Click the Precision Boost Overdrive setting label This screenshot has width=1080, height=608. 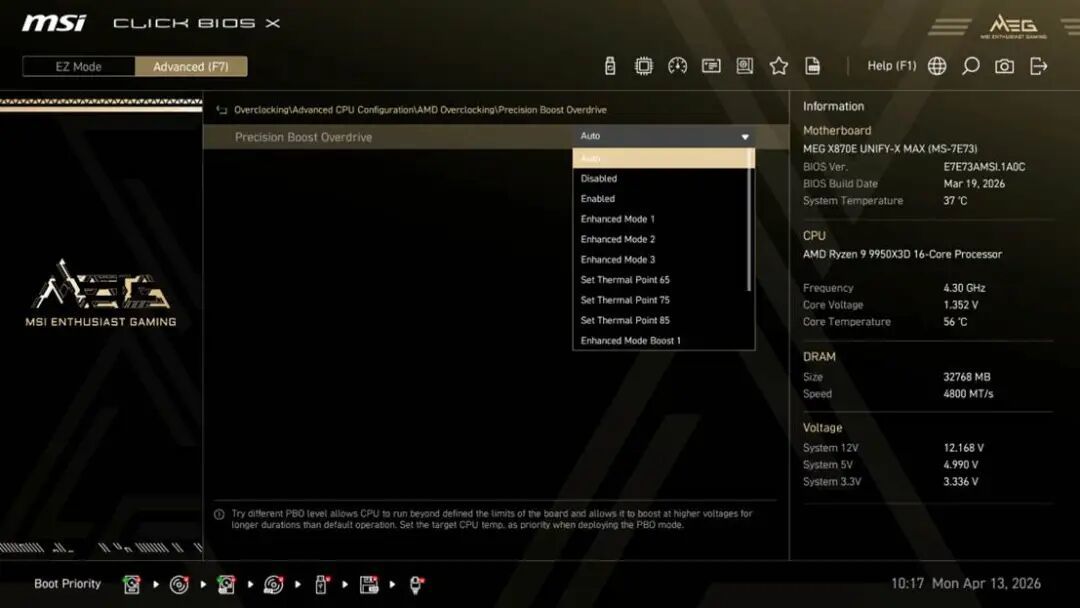pos(303,137)
